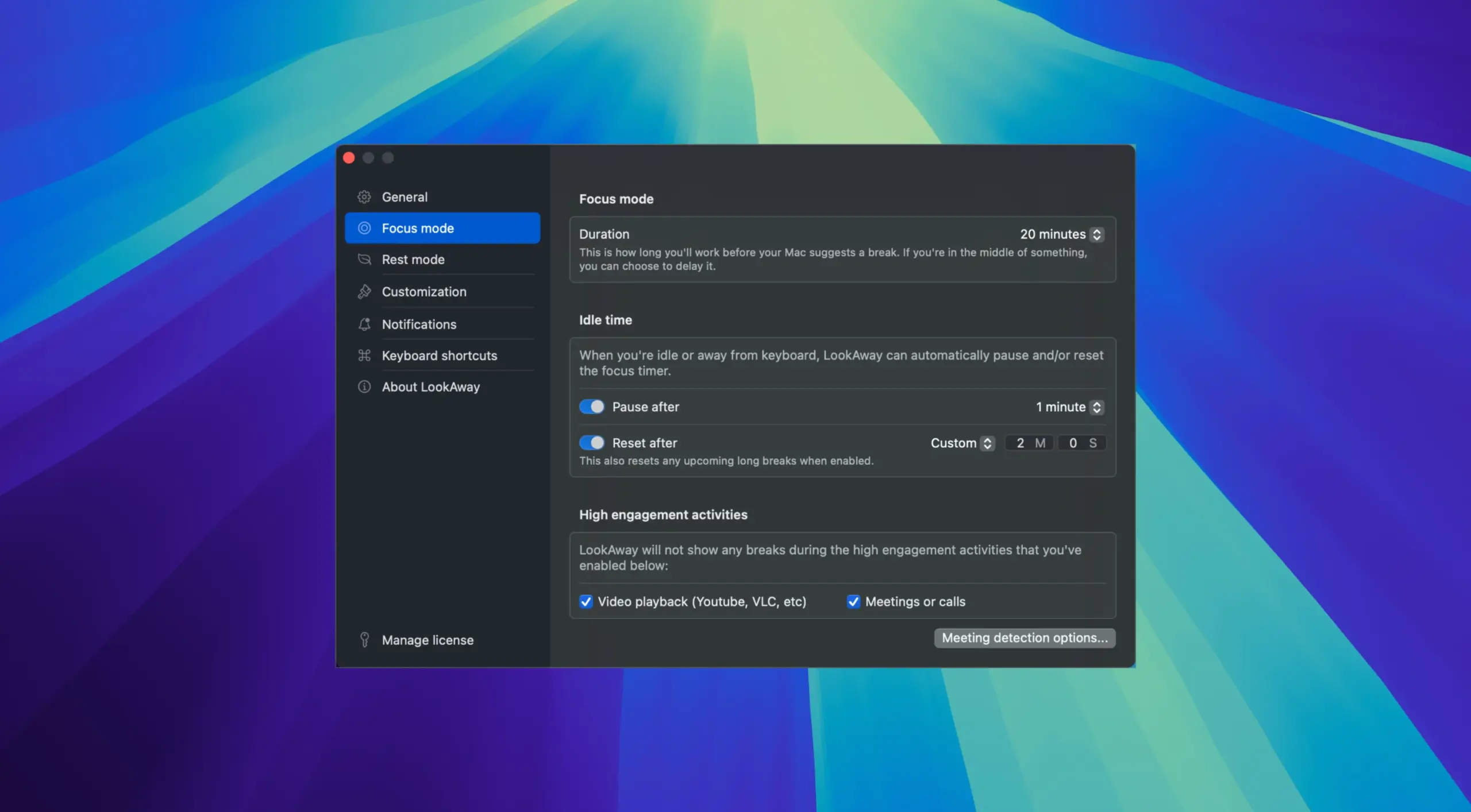Click the Customization paintbrush icon
Viewport: 1471px width, 812px height.
click(364, 292)
